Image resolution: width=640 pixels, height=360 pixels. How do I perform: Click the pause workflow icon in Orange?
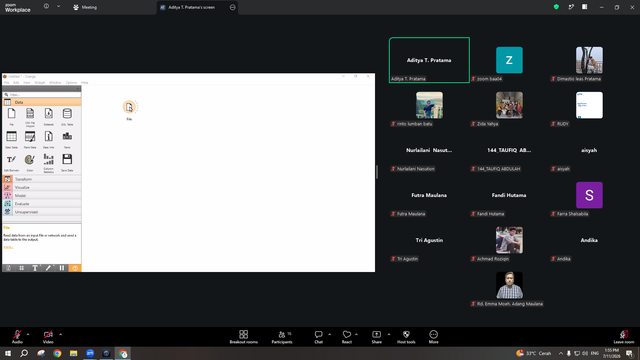coord(62,268)
